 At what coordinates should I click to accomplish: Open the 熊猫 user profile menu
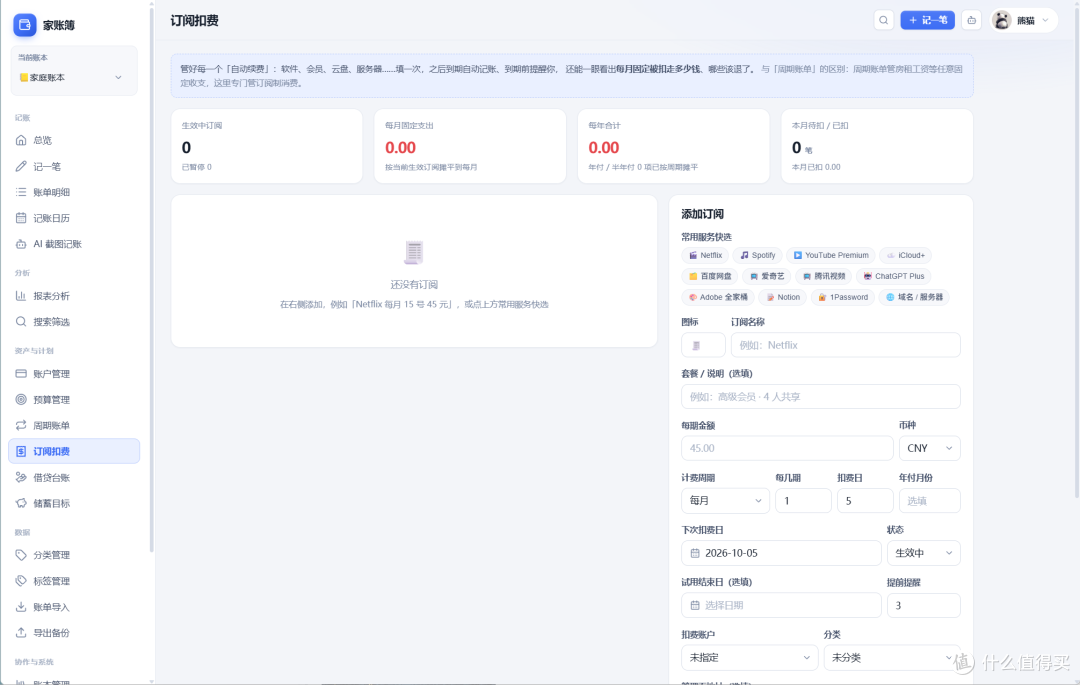1023,21
